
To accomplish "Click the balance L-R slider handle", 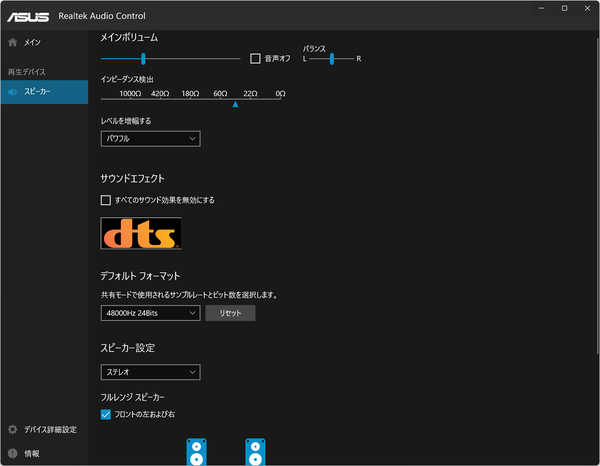I will 332,59.
